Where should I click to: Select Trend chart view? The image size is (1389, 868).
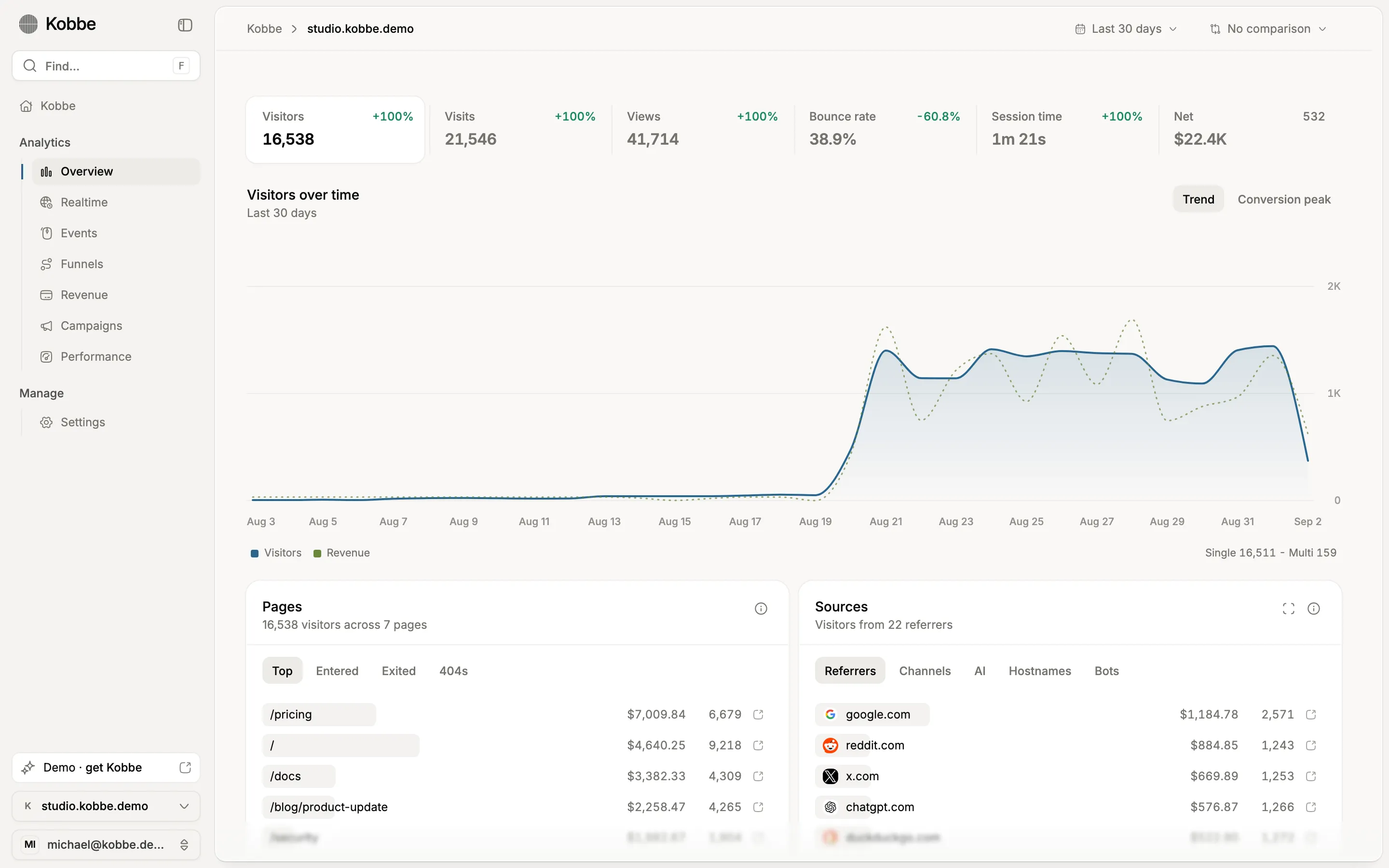click(x=1198, y=199)
